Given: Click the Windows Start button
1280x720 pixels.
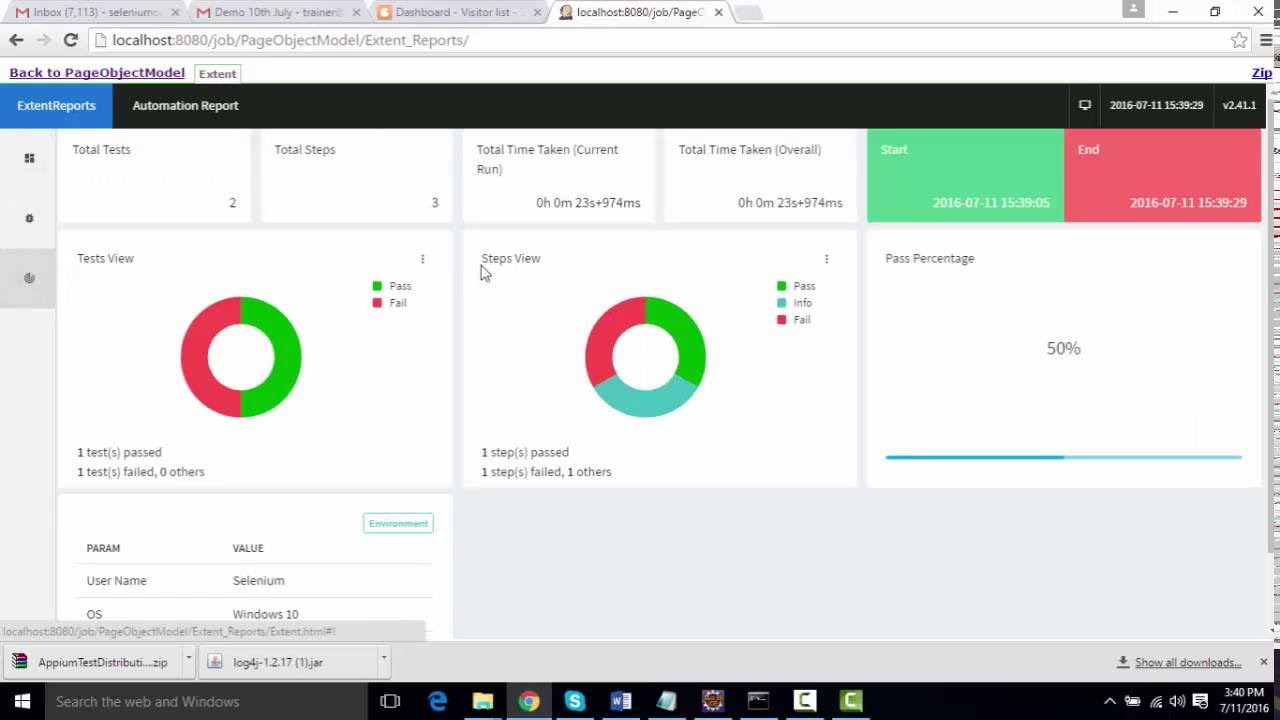Looking at the screenshot, I should pyautogui.click(x=22, y=701).
